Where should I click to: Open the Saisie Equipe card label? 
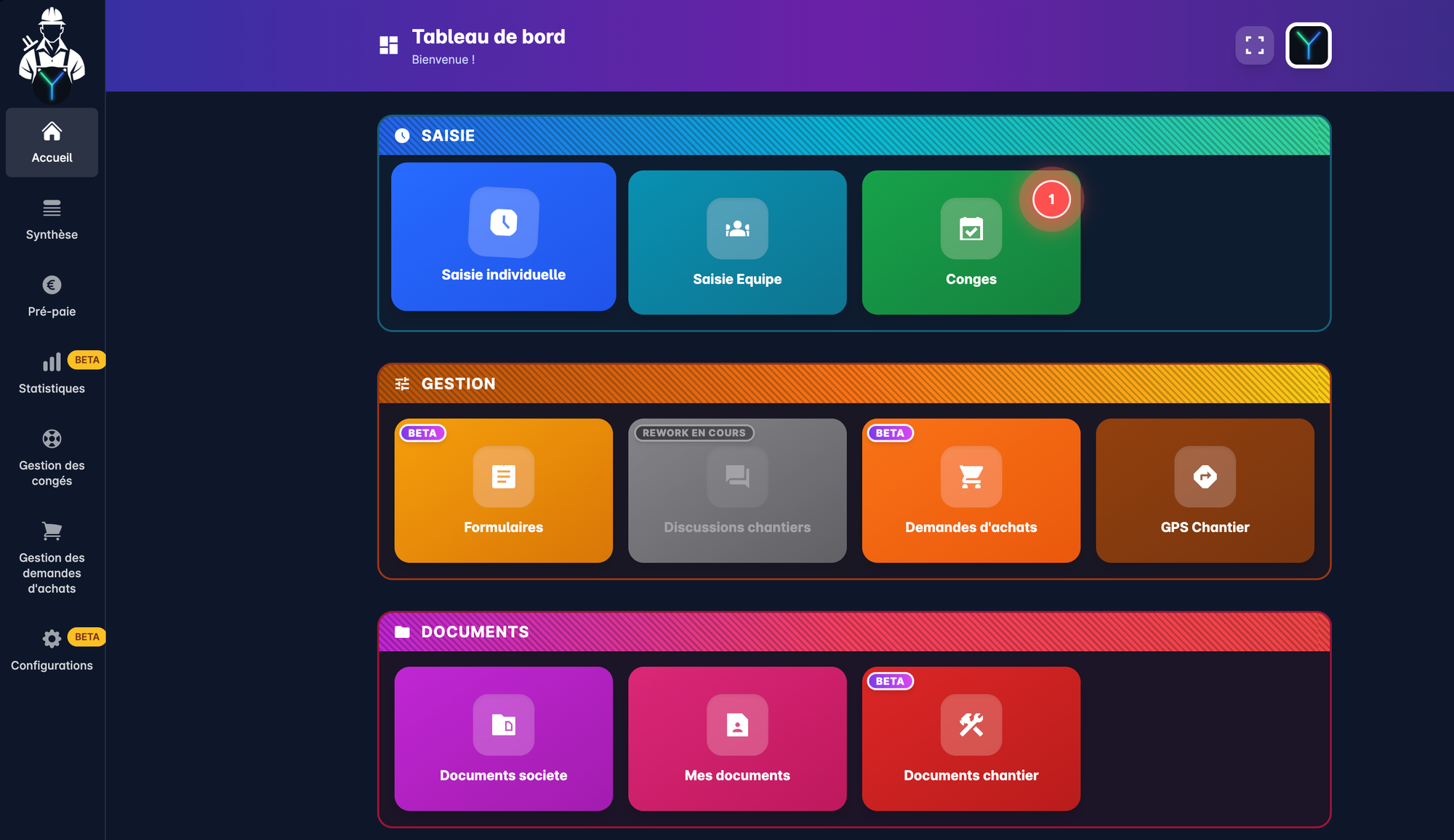coord(737,279)
